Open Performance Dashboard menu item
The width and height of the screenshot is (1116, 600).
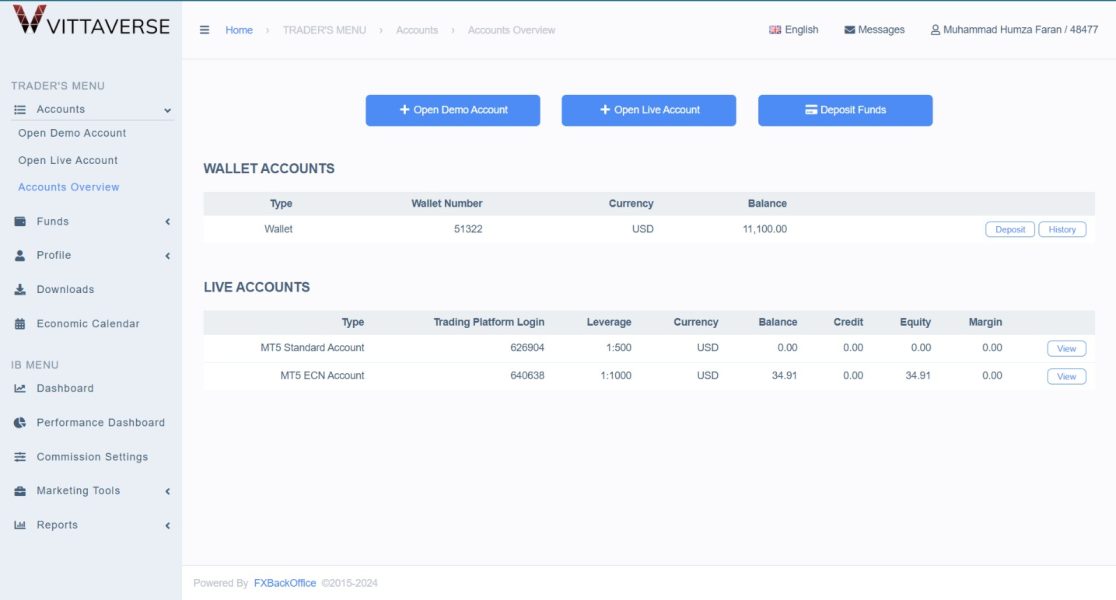point(100,423)
